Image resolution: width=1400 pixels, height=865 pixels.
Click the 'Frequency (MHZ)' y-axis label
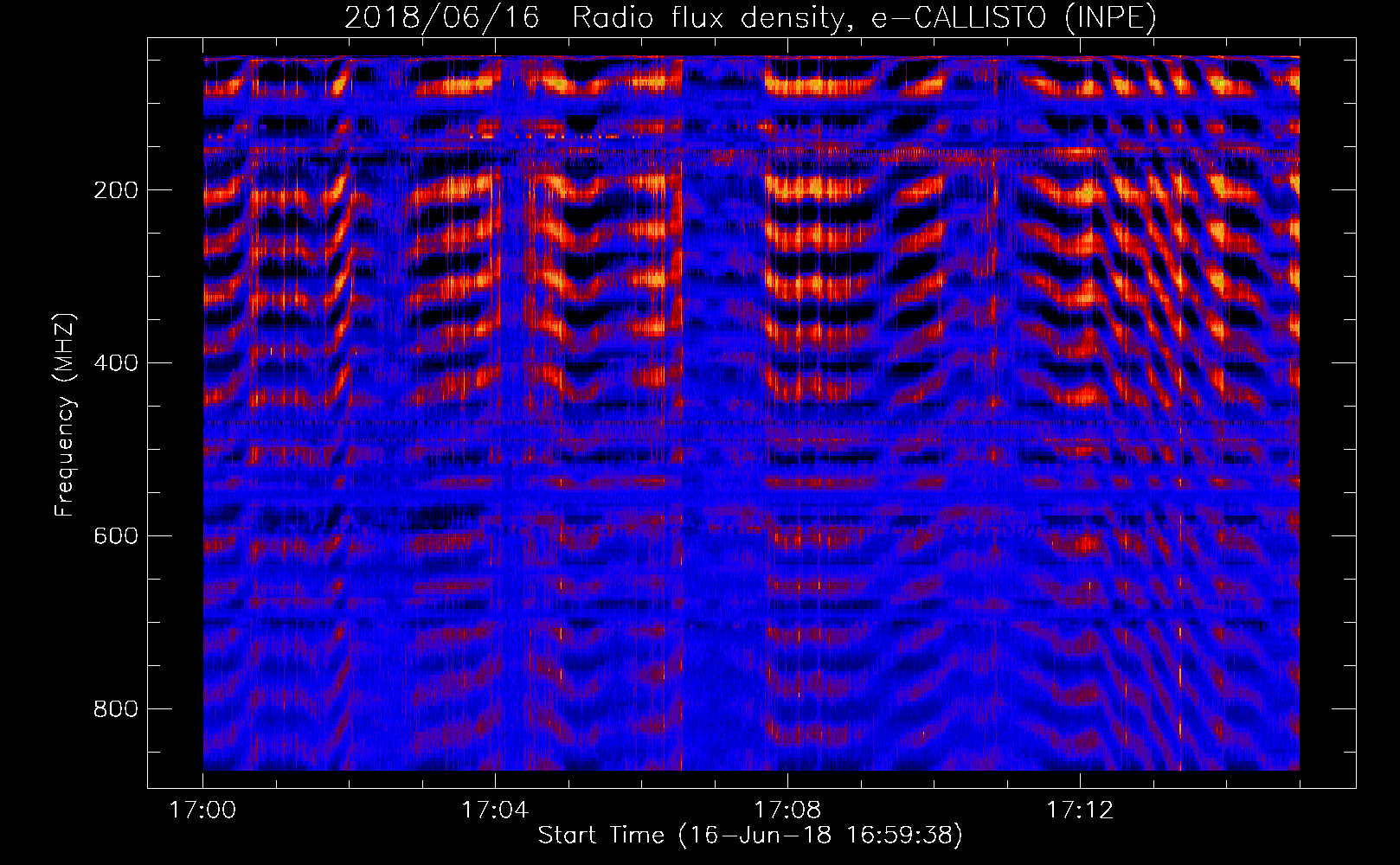[65, 415]
